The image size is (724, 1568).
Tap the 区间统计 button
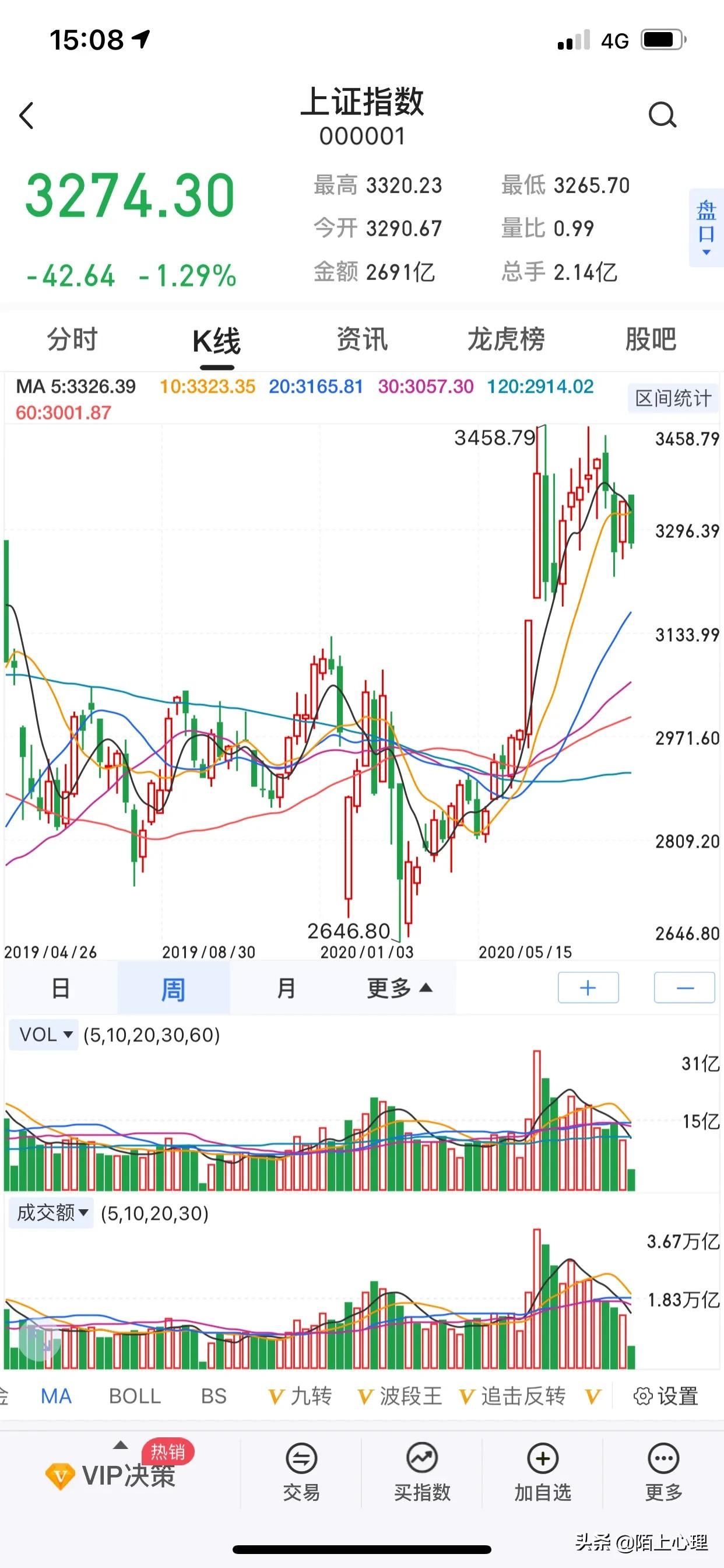click(672, 398)
